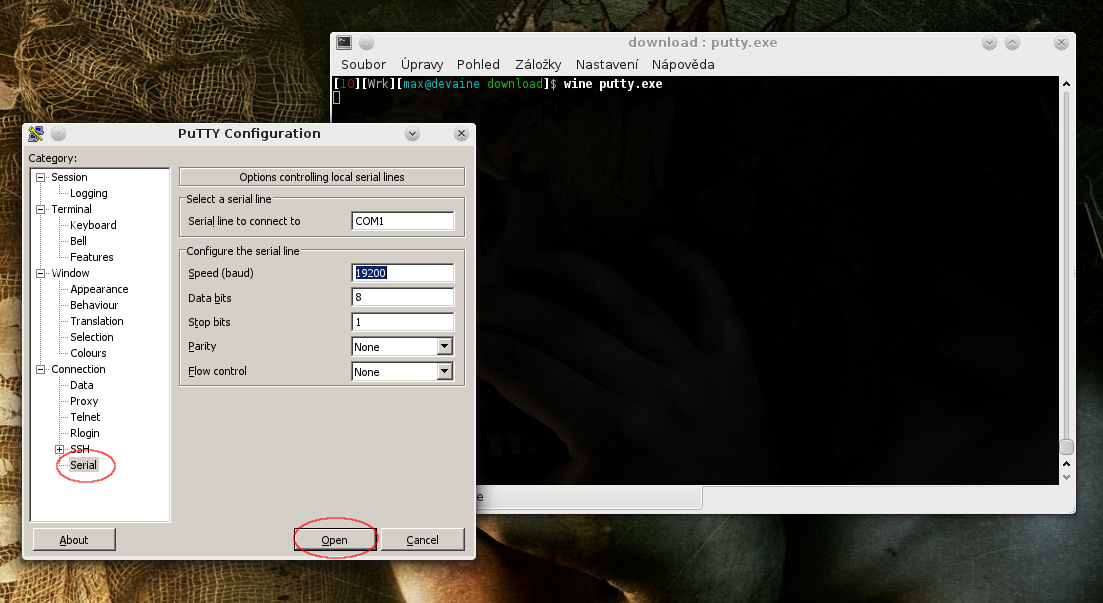The image size is (1103, 603).
Task: Select Data in category tree
Action: click(82, 385)
